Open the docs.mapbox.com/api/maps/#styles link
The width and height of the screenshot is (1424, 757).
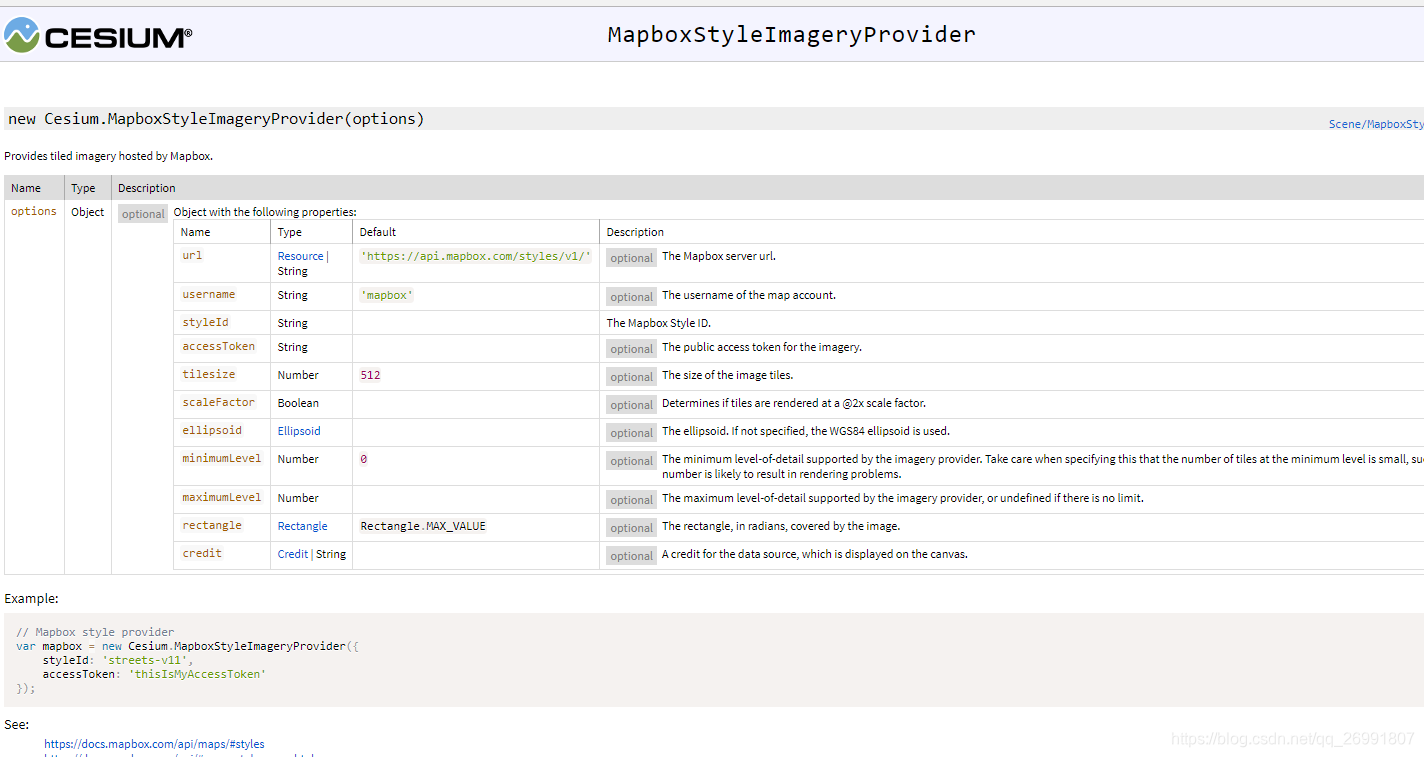click(154, 744)
